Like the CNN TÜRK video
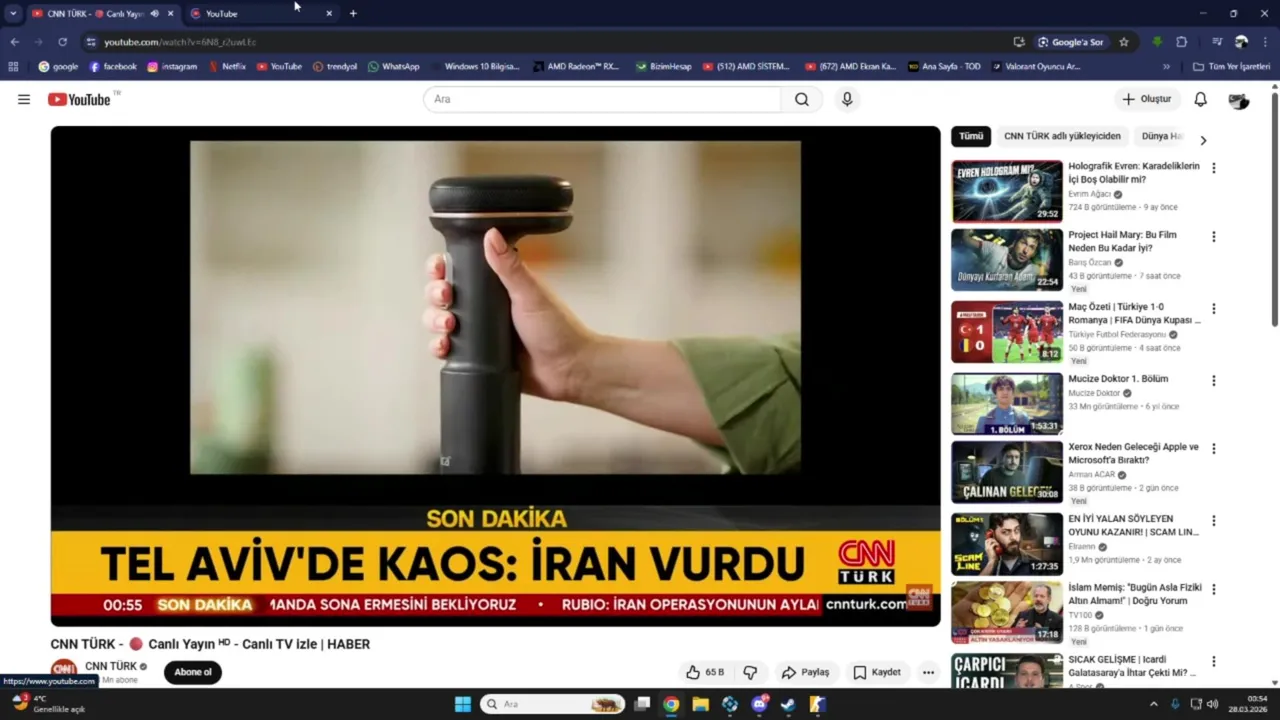This screenshot has width=1280, height=720. [705, 672]
